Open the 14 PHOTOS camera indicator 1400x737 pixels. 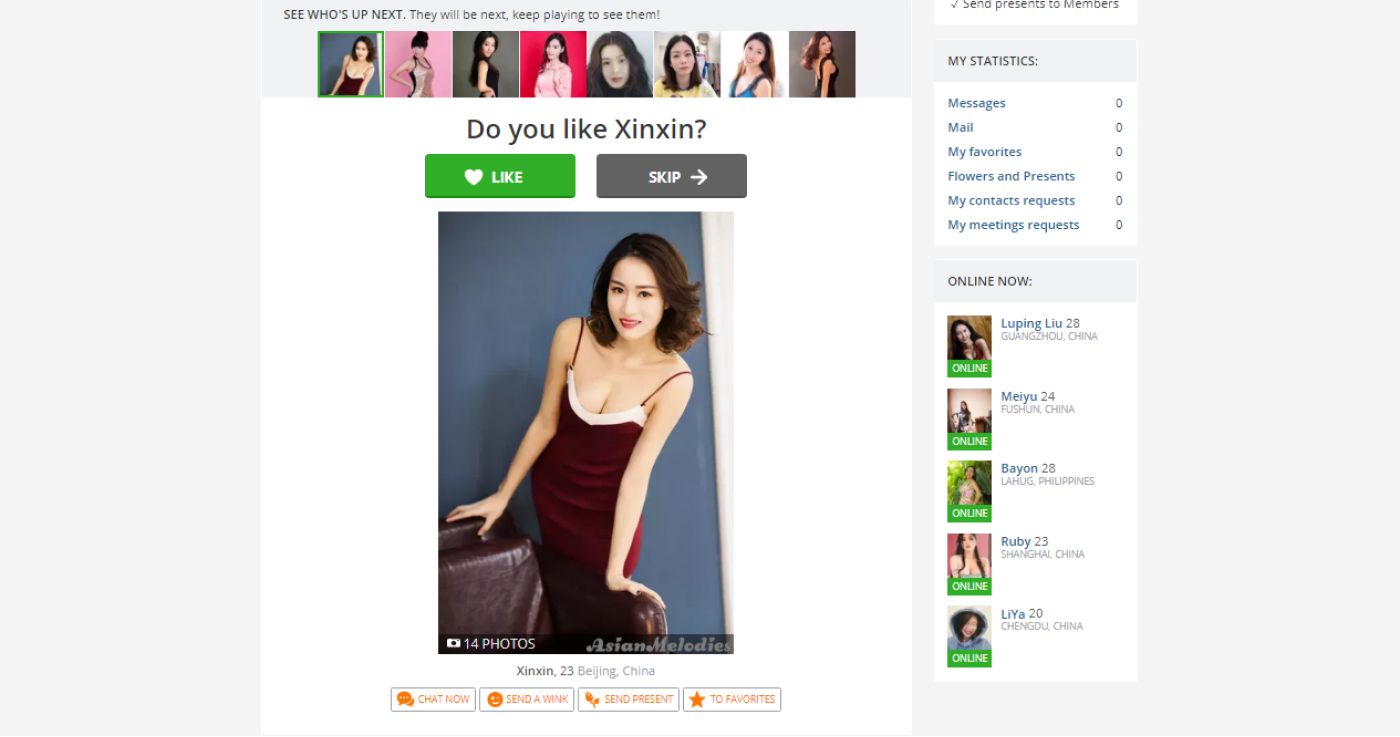(491, 644)
